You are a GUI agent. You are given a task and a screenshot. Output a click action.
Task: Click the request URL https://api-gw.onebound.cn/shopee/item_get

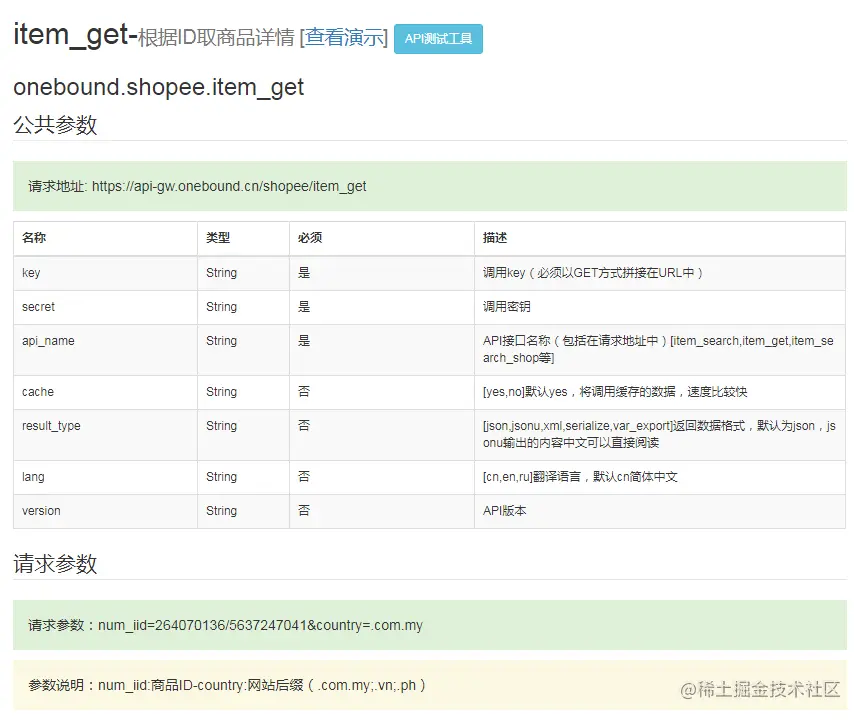[x=229, y=186]
